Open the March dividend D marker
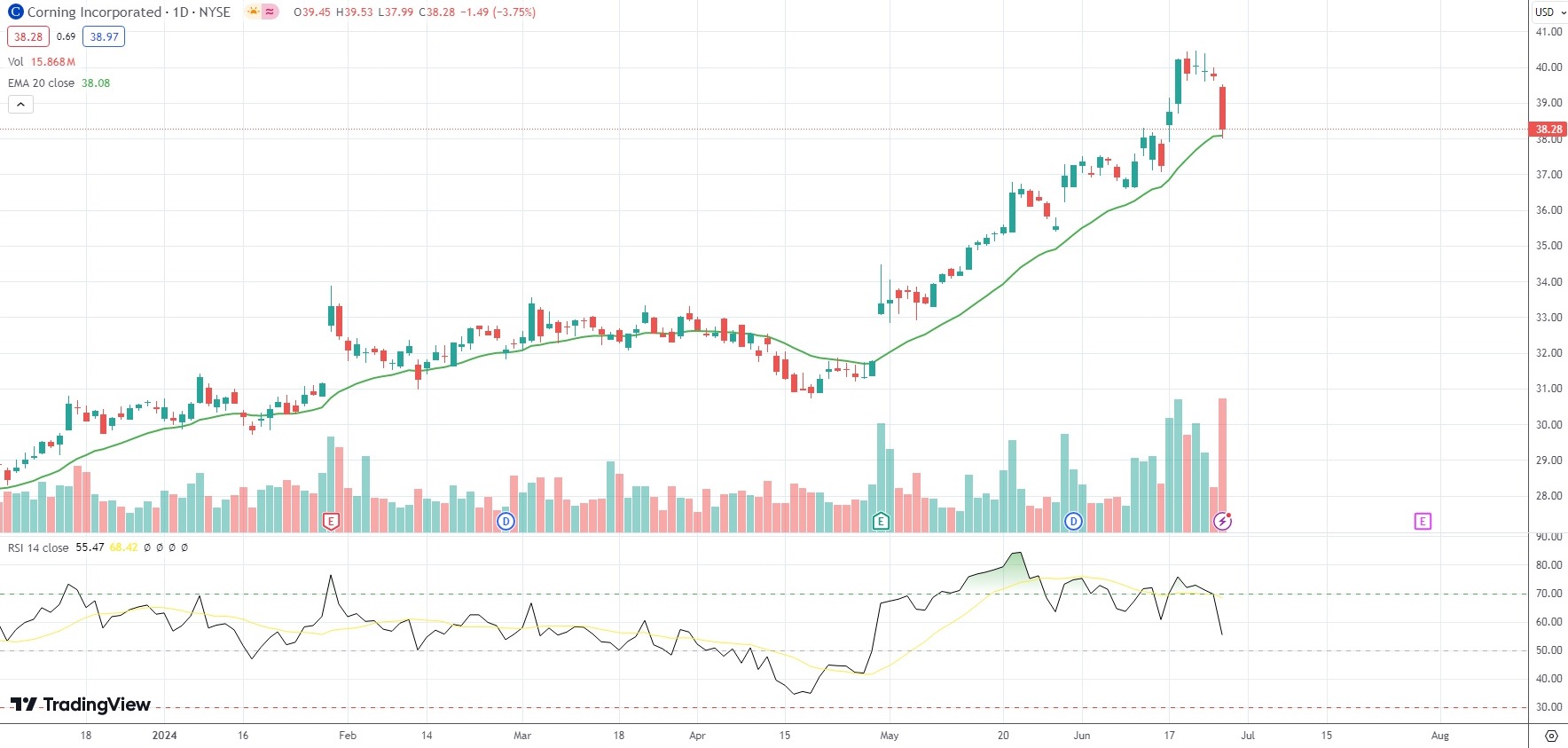This screenshot has height=748, width=1568. point(506,522)
